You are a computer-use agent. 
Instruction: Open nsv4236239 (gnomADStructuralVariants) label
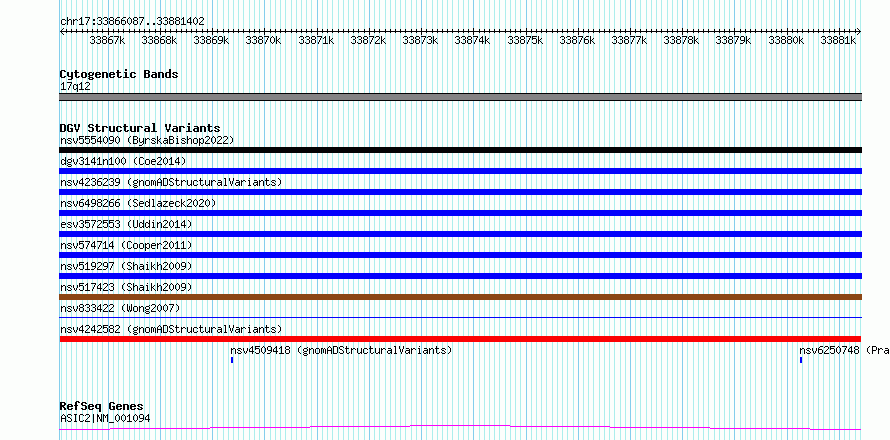pyautogui.click(x=171, y=182)
